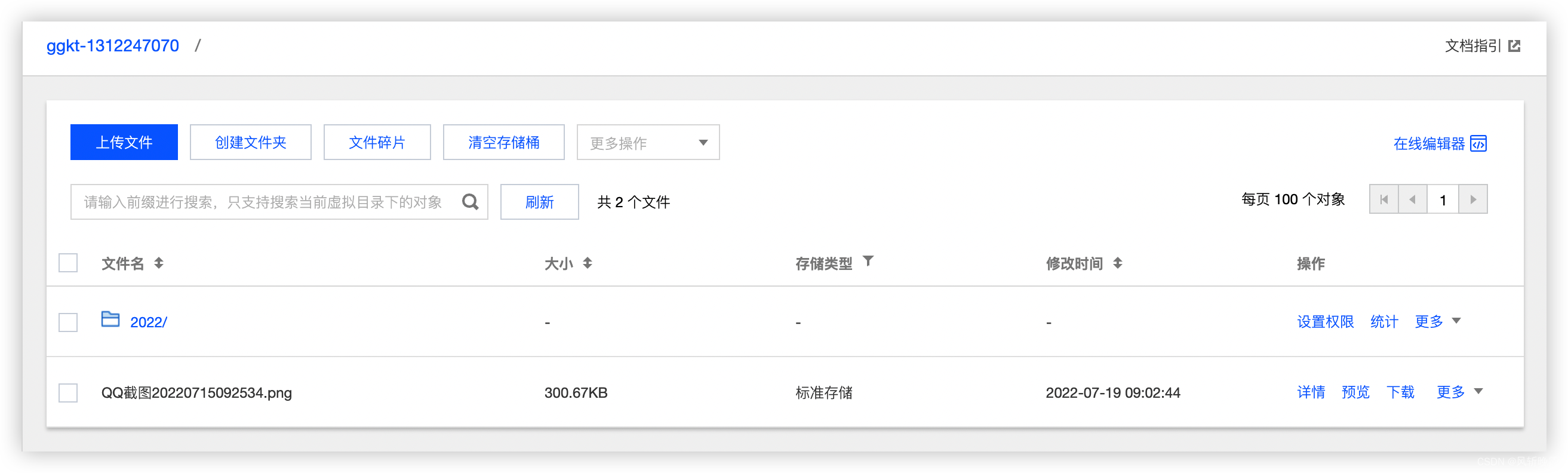Click the 300.67KB size cell
Image resolution: width=1568 pixels, height=473 pixels.
point(576,392)
